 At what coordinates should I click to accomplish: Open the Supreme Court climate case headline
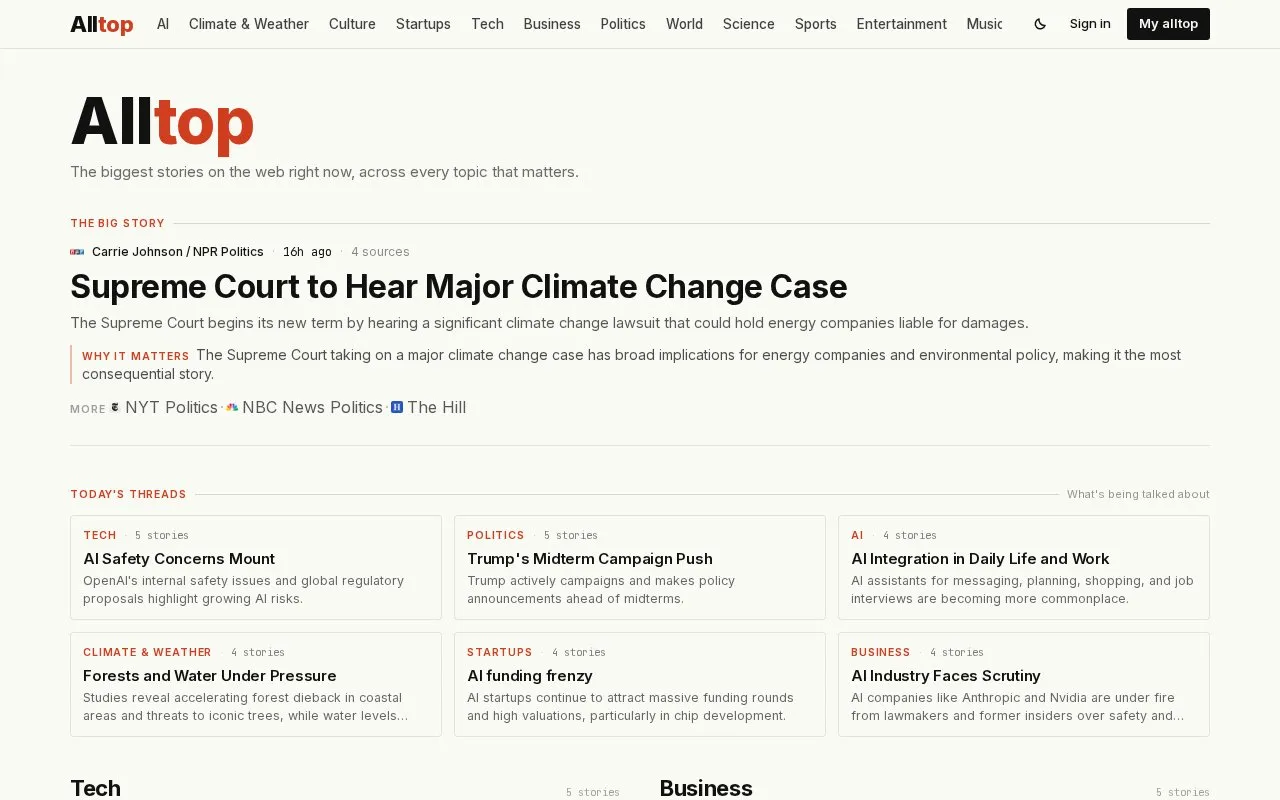click(x=459, y=287)
